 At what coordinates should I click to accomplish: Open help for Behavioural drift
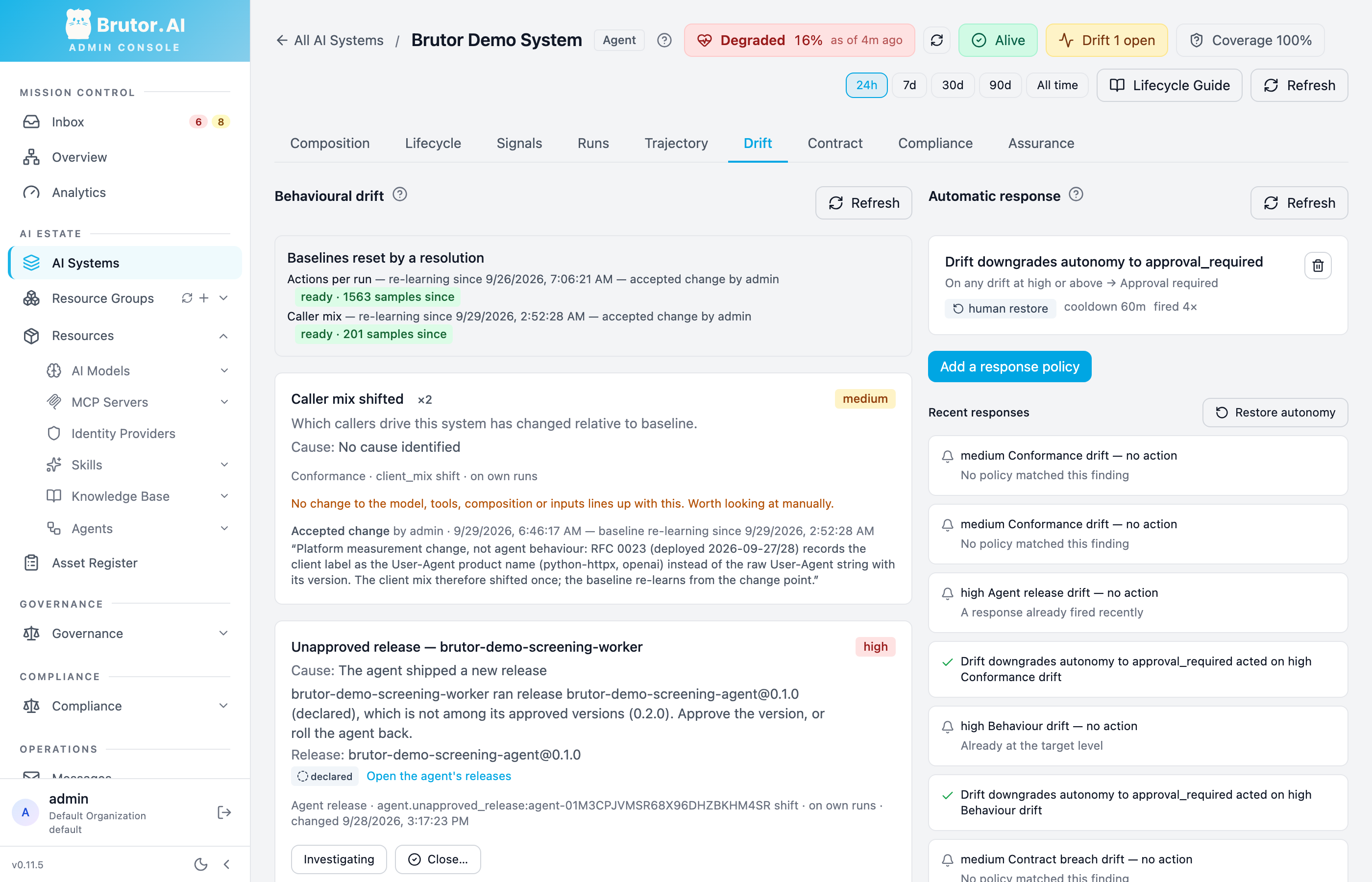(x=400, y=195)
